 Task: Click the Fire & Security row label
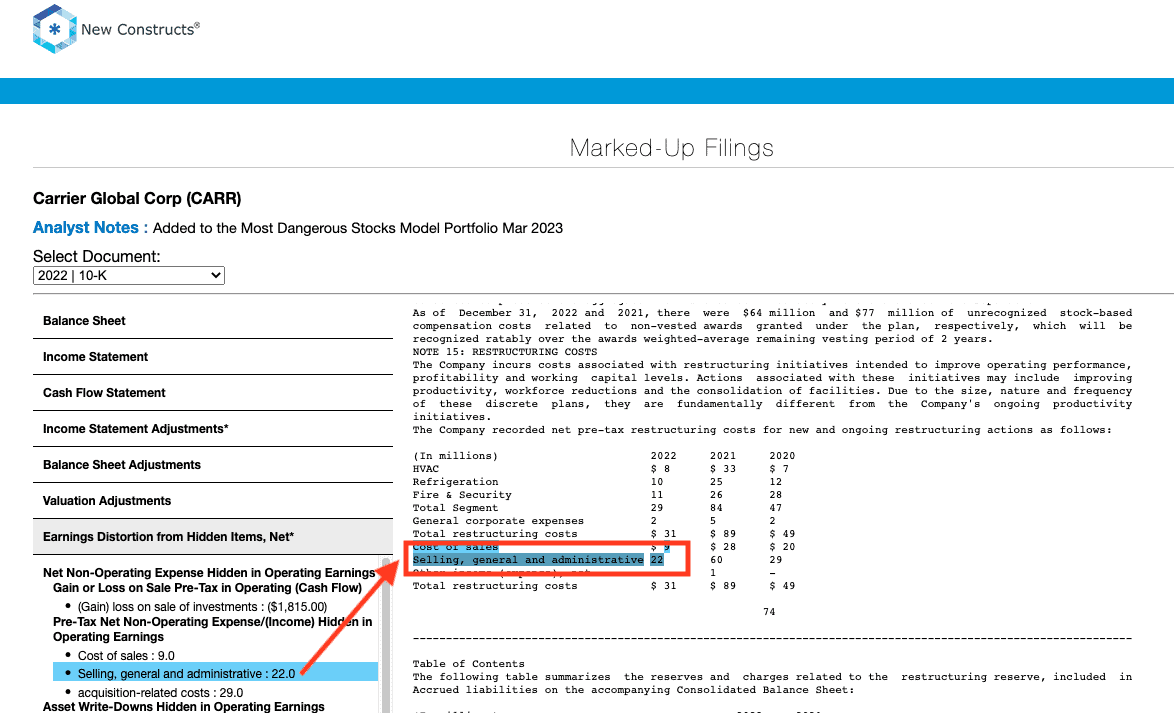(462, 494)
